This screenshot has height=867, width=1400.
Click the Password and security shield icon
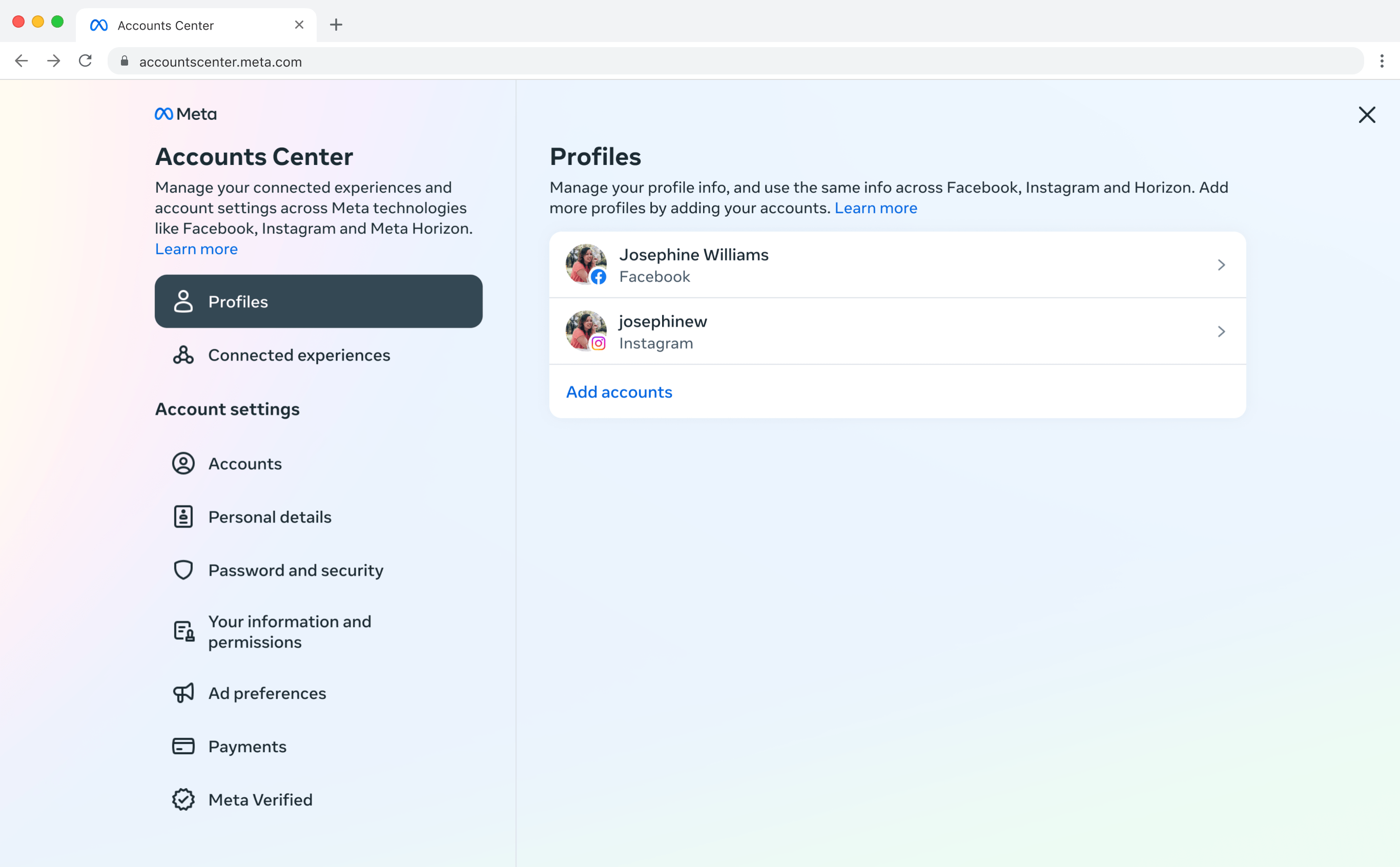click(x=183, y=570)
